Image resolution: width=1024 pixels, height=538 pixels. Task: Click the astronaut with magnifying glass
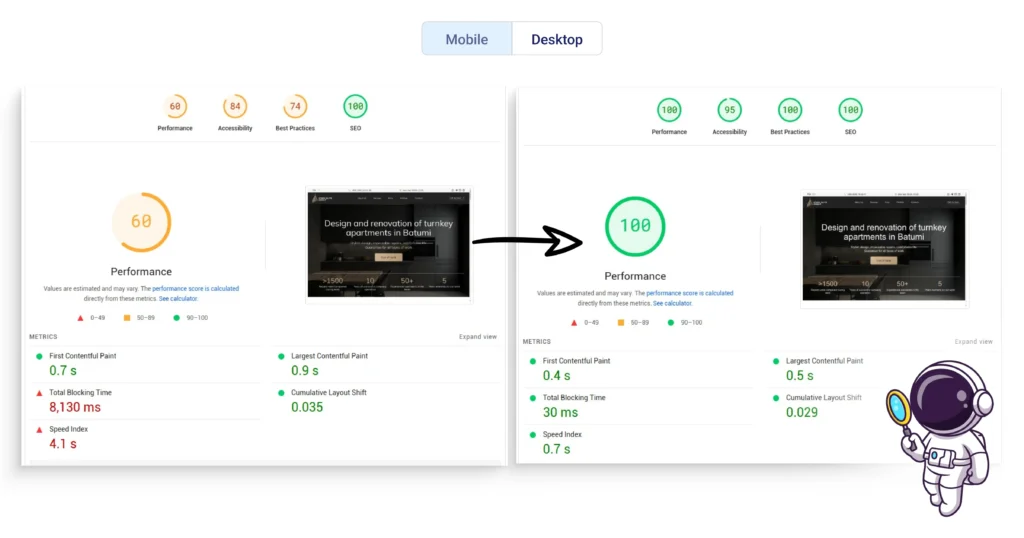[x=943, y=436]
